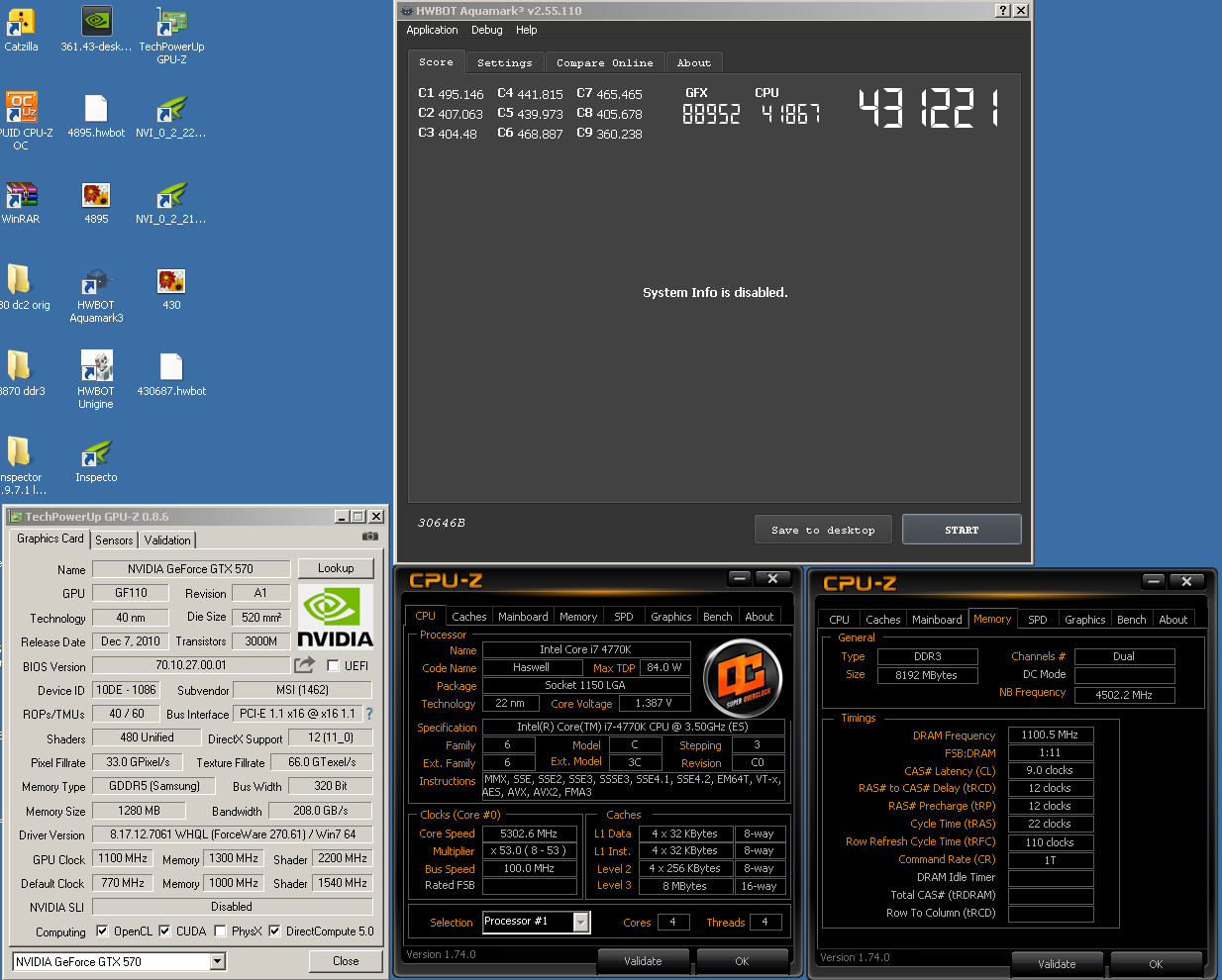Switch to Compare Online tab

[604, 62]
